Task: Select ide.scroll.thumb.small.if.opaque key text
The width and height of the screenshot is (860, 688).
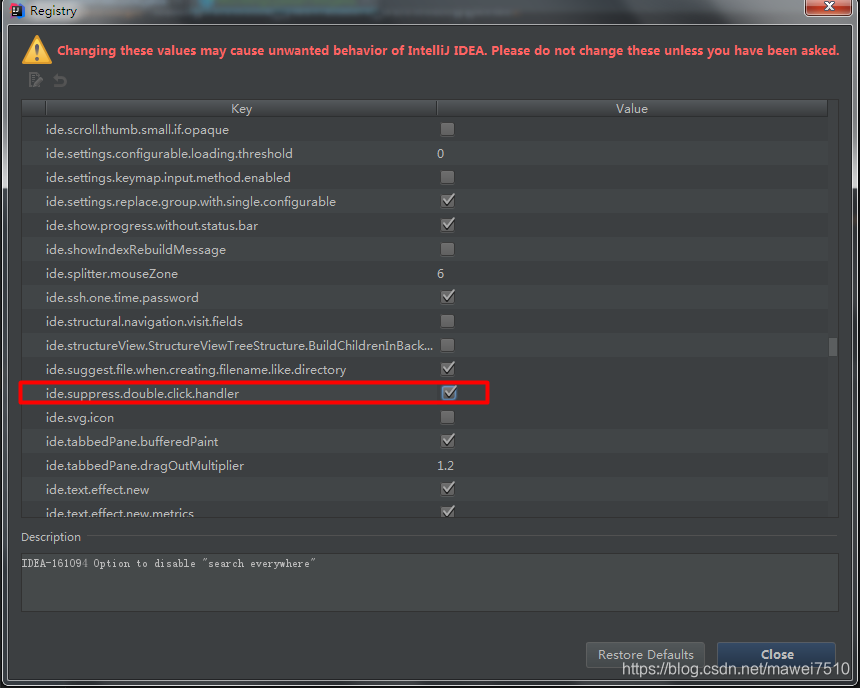Action: [138, 129]
